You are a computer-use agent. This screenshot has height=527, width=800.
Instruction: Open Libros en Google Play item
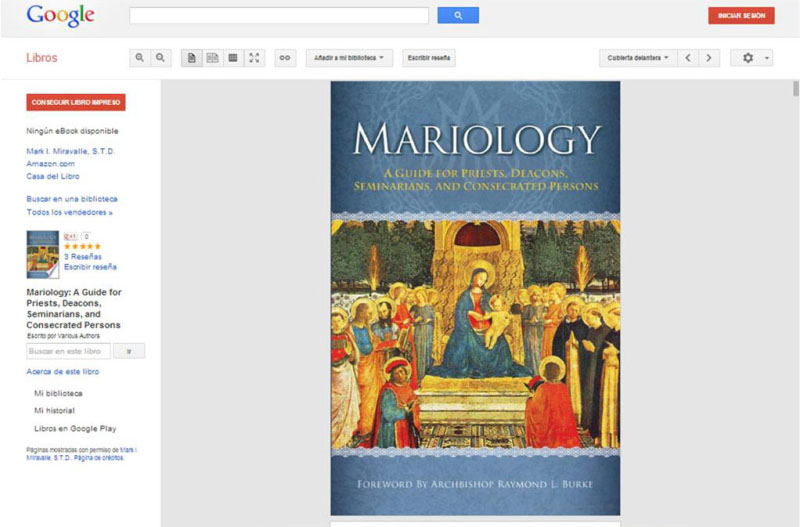pos(75,429)
